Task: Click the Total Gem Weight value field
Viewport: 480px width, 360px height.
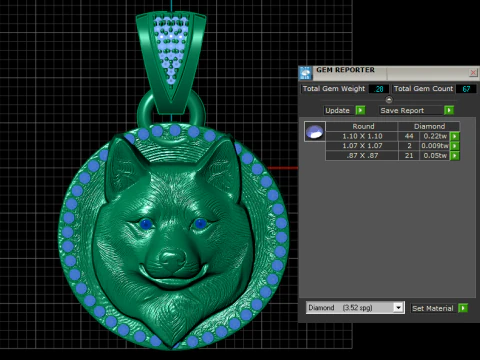Action: click(379, 89)
